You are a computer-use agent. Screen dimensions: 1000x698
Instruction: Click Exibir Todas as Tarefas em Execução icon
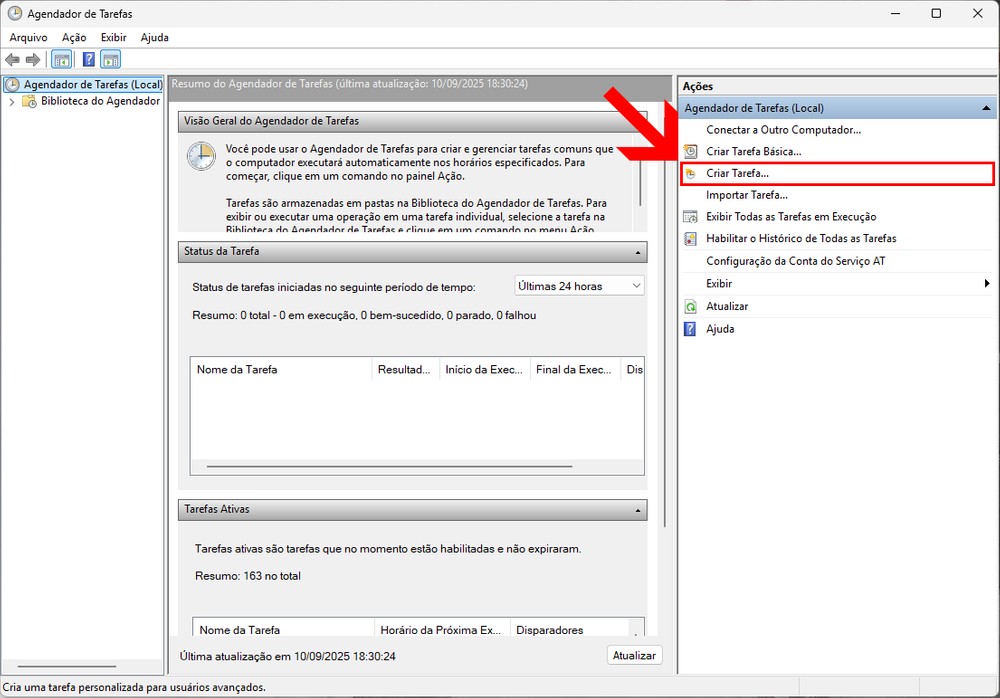coord(690,217)
